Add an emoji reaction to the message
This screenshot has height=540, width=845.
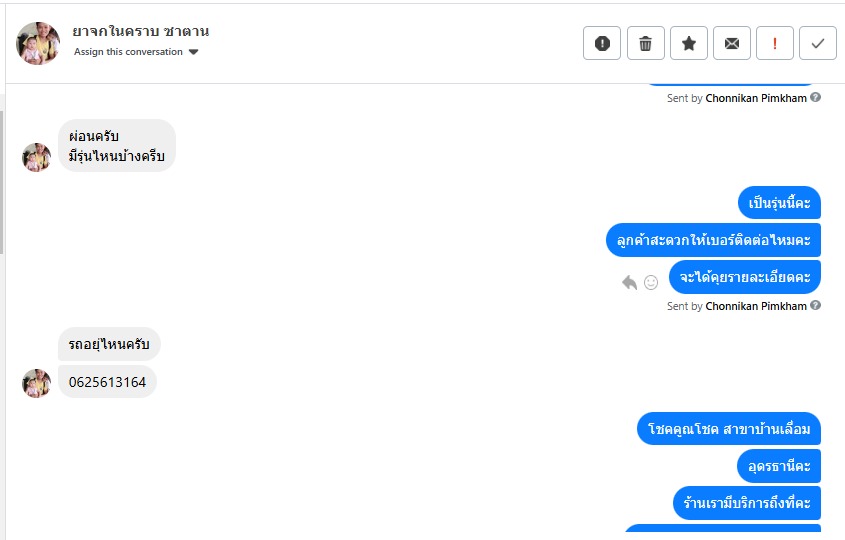(651, 282)
